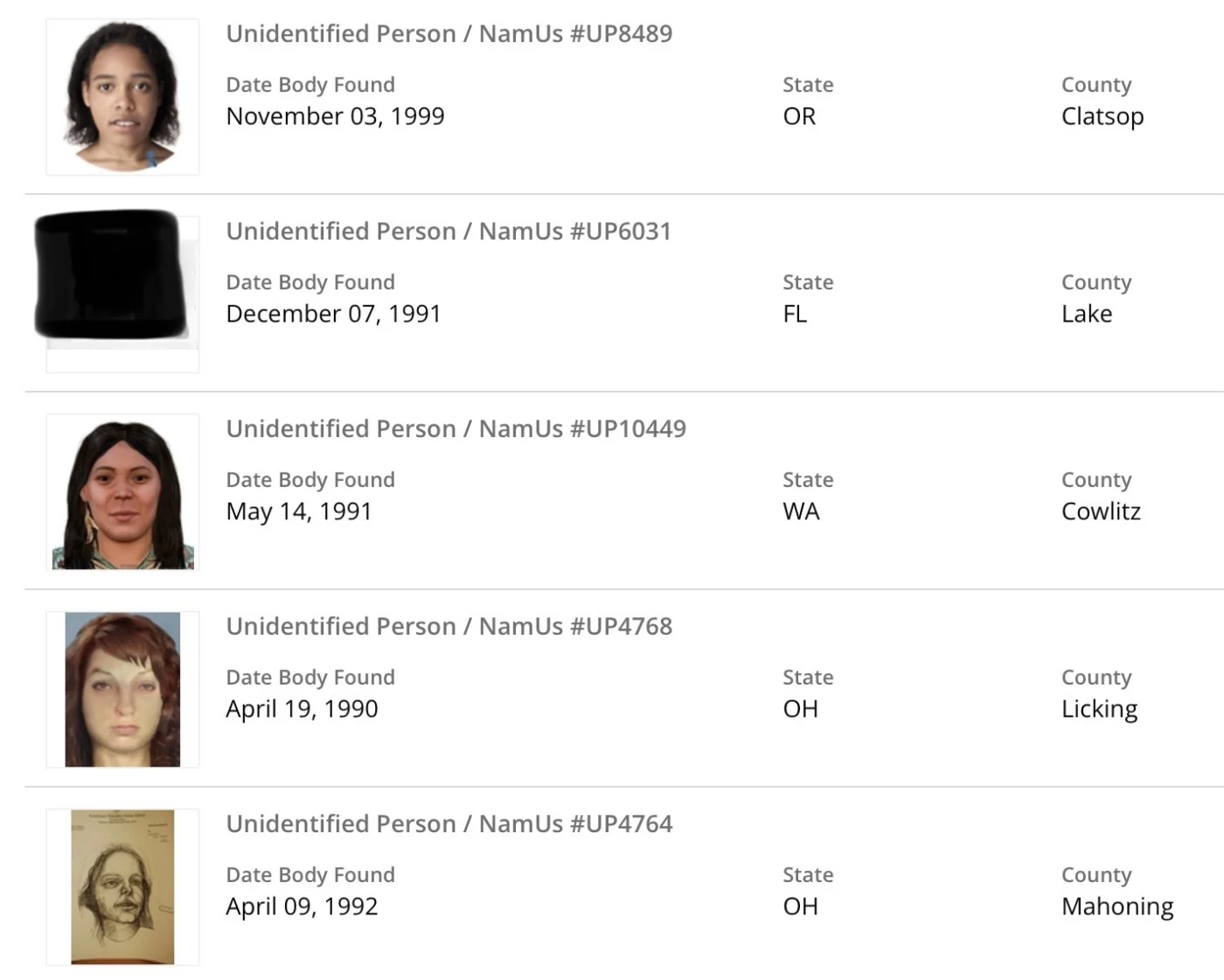Click the NamUs #UP4768 case heading
Viewport: 1224px width, 980px height.
pos(449,627)
